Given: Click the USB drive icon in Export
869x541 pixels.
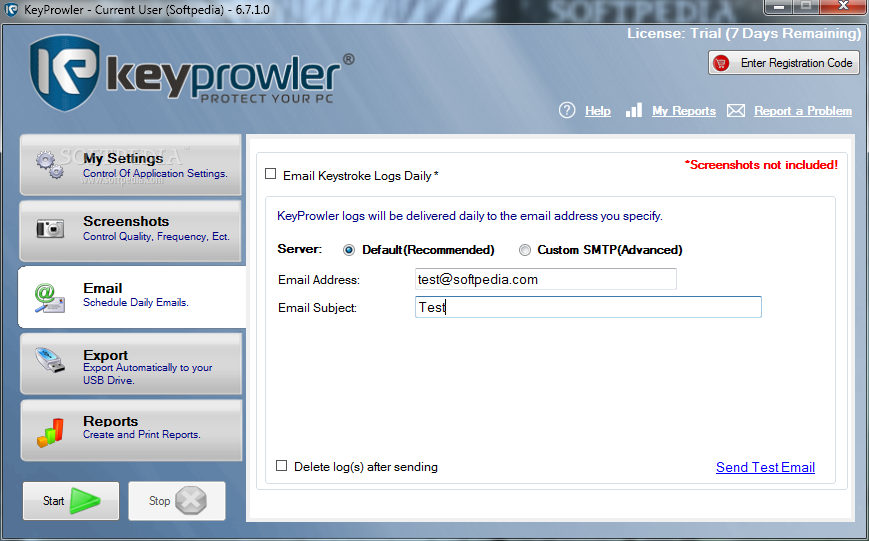Looking at the screenshot, I should coord(49,360).
